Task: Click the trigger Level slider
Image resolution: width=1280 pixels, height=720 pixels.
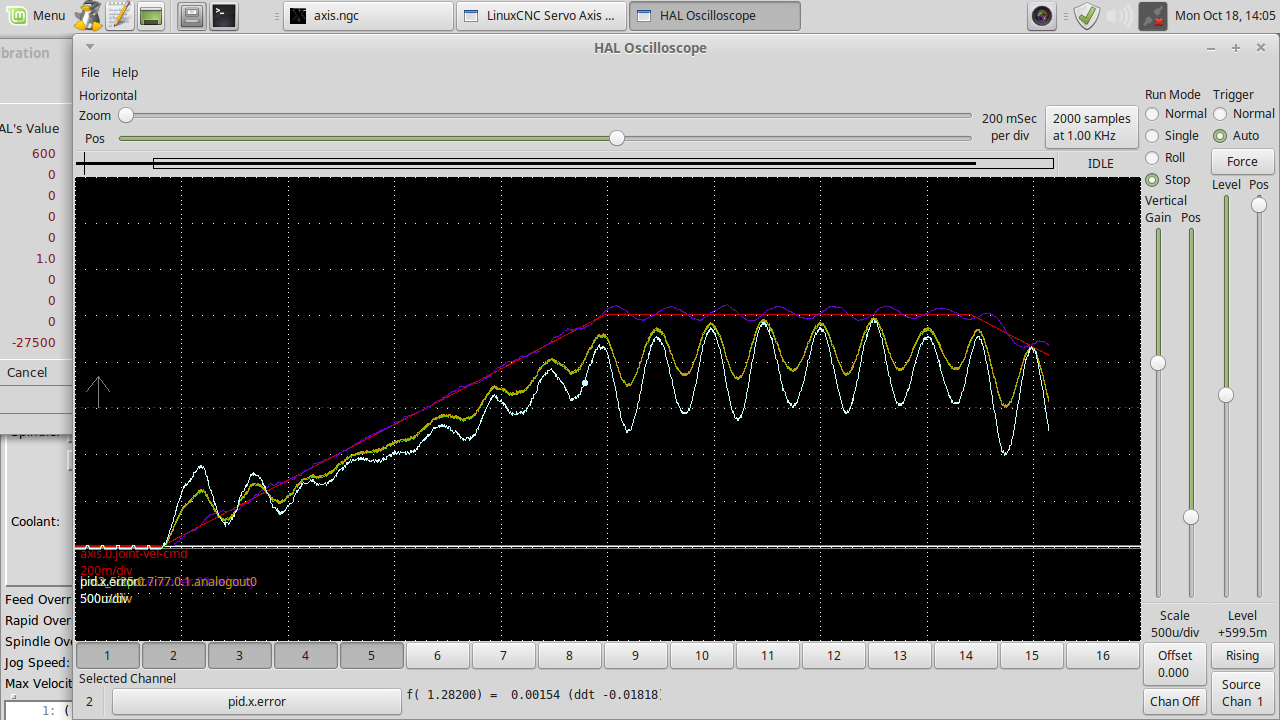Action: pyautogui.click(x=1226, y=396)
